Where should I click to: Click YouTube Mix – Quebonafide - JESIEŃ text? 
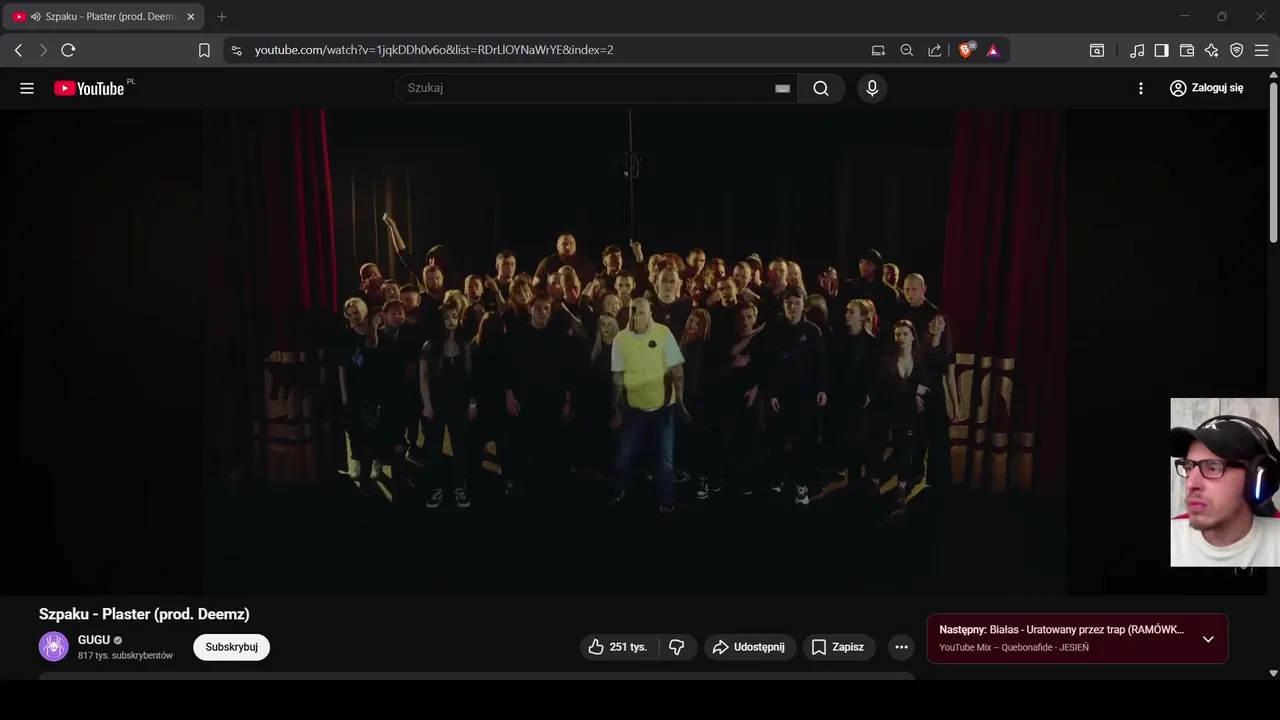click(x=1014, y=648)
